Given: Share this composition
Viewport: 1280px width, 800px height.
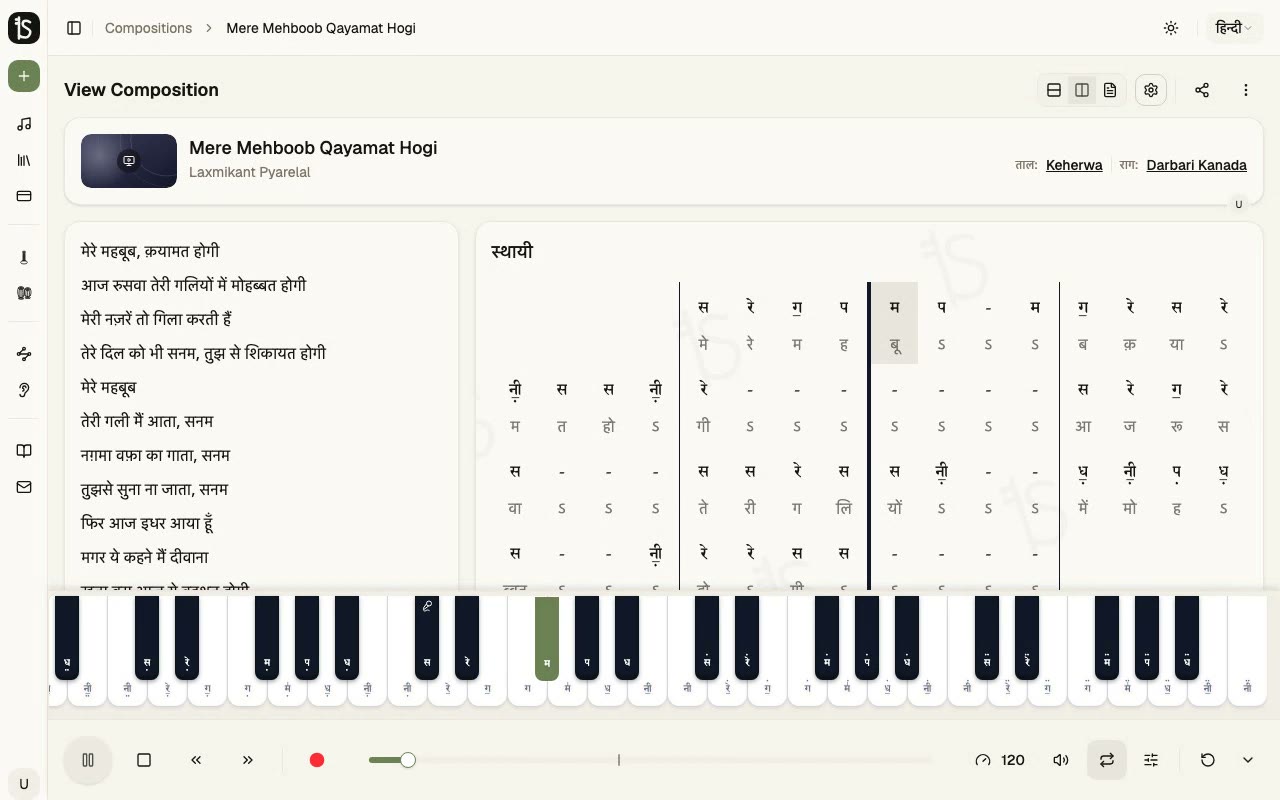Looking at the screenshot, I should [x=1202, y=90].
